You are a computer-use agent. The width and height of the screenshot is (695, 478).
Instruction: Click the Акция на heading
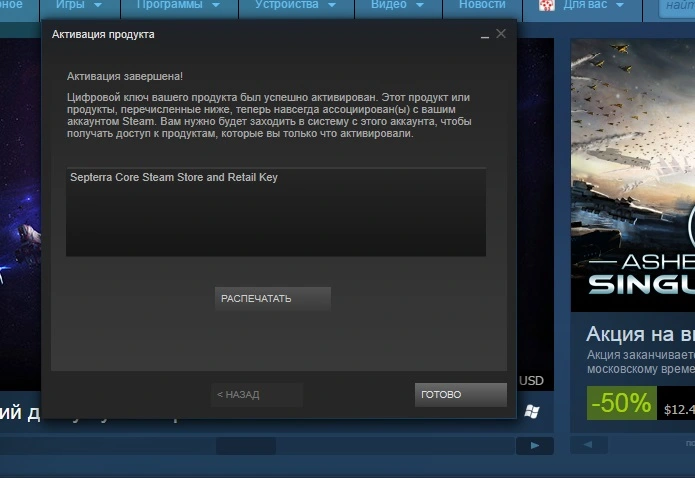pos(640,334)
